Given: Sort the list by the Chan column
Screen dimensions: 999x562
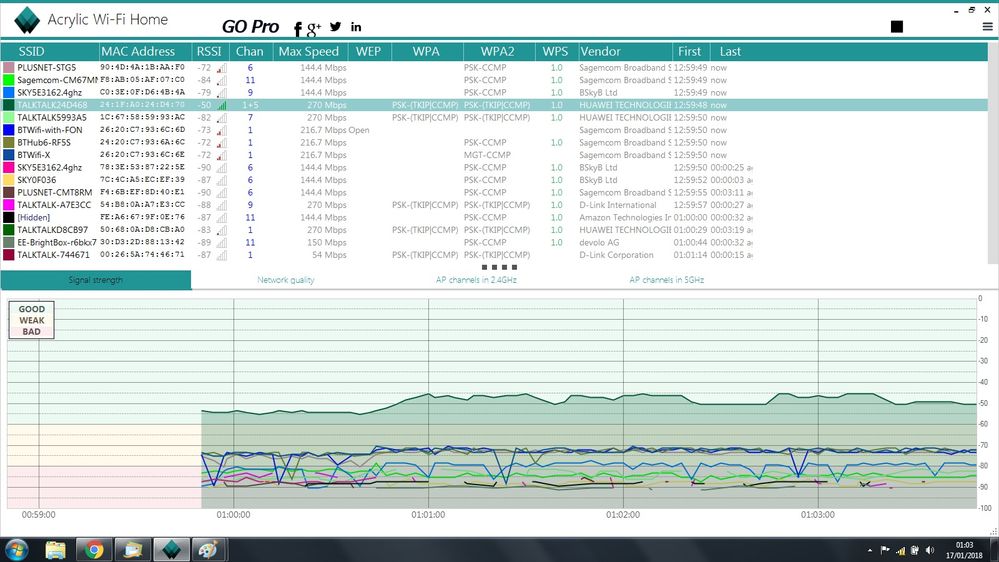Looking at the screenshot, I should click(x=249, y=52).
